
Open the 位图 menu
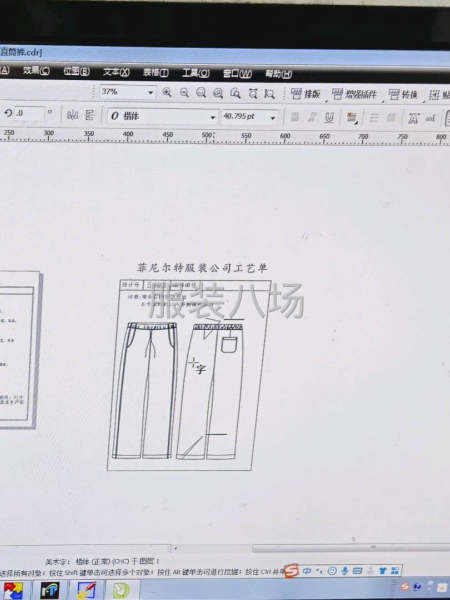(x=77, y=71)
